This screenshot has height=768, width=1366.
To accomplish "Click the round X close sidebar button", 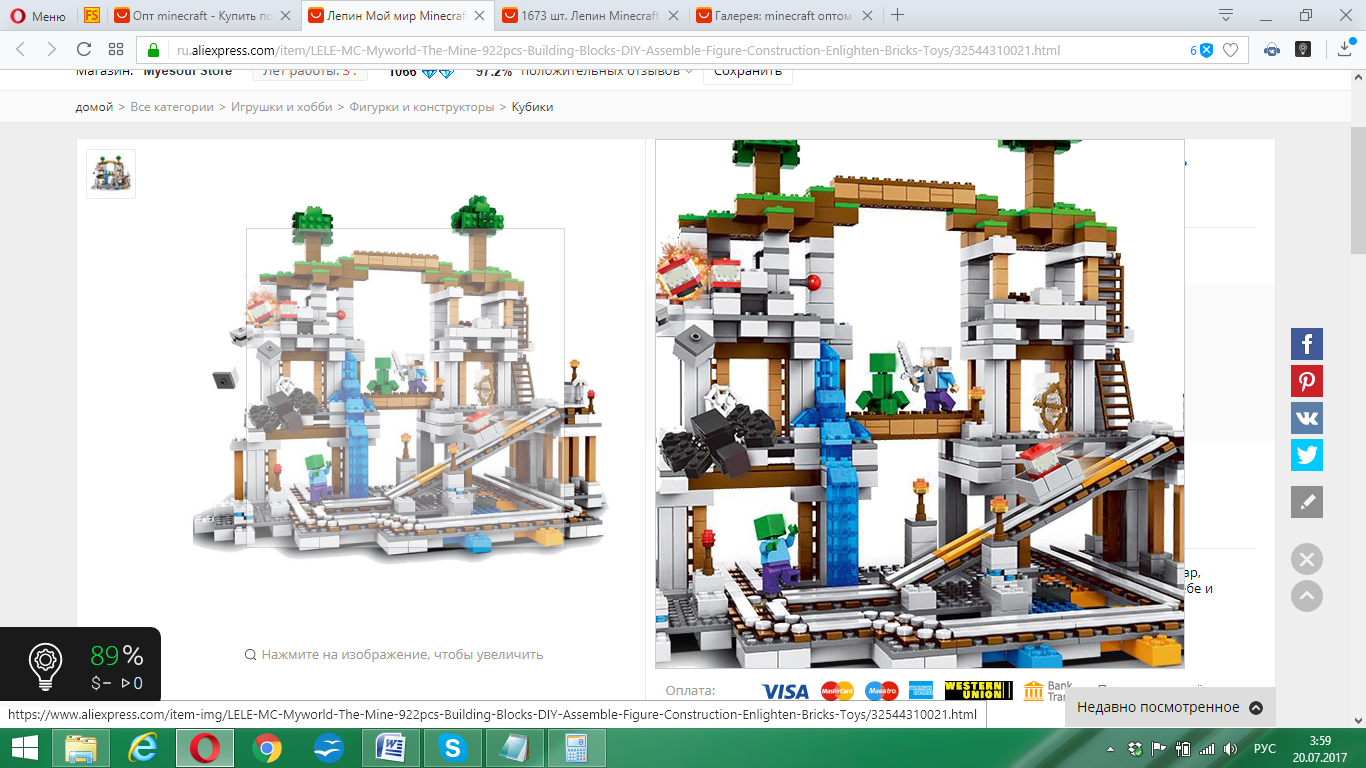I will tap(1307, 559).
